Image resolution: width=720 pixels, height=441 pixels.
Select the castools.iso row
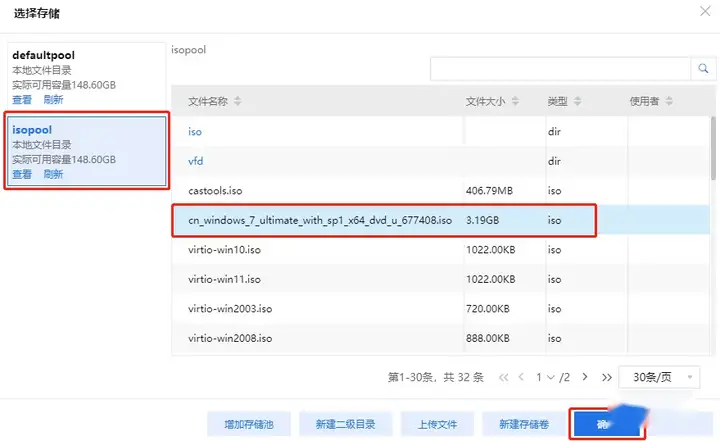[441, 191]
